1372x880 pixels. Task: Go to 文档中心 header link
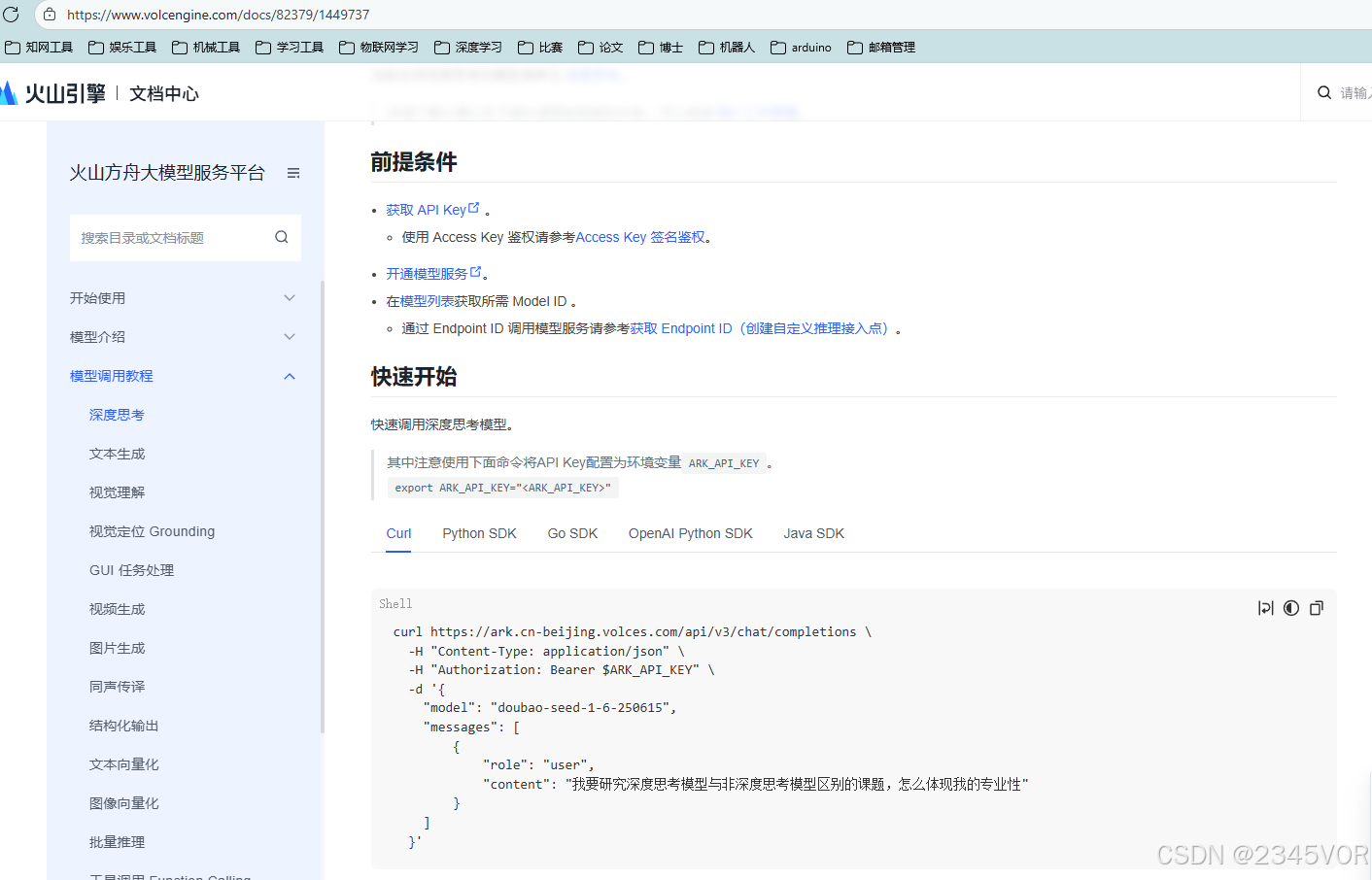164,93
